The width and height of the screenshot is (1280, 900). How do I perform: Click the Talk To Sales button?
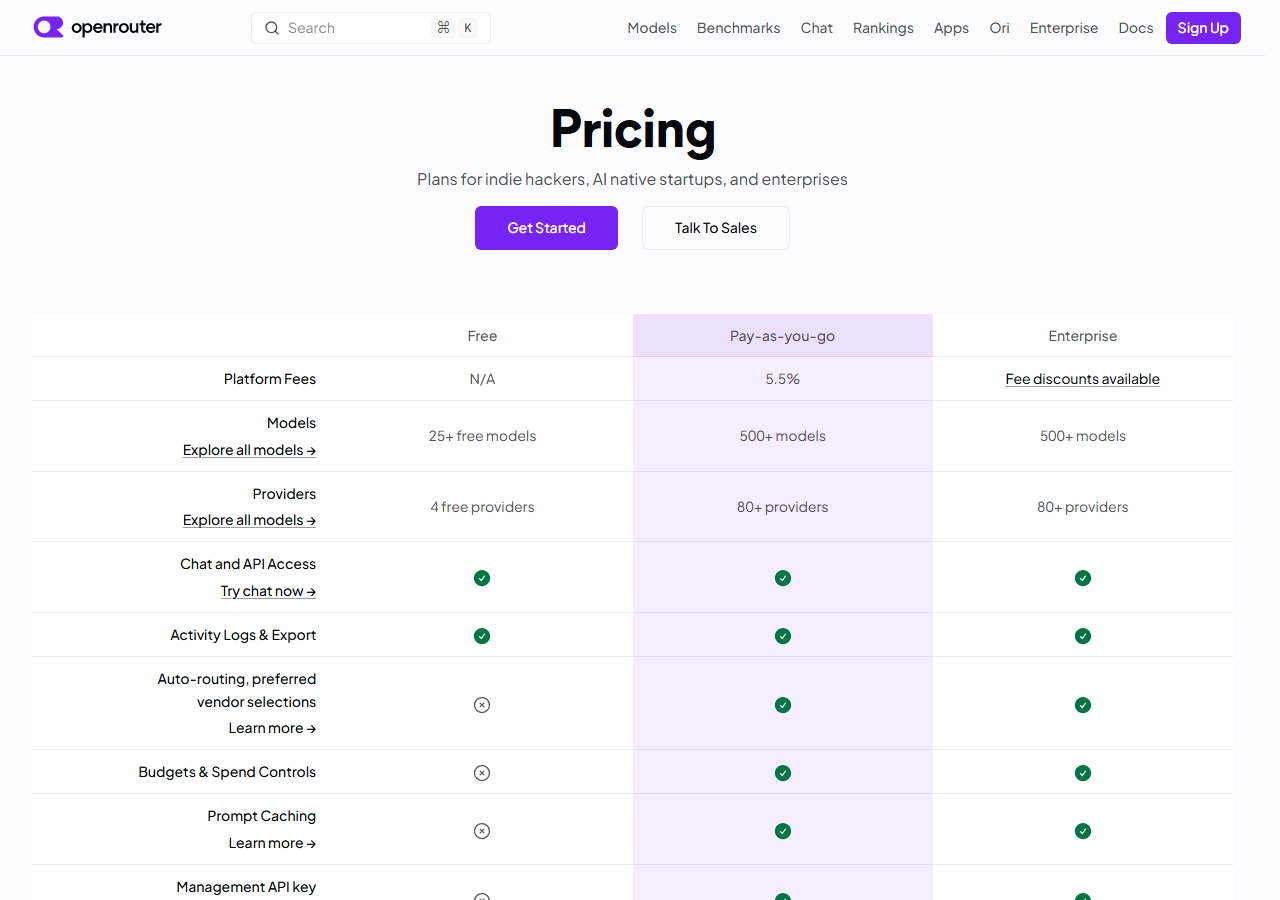pos(716,228)
